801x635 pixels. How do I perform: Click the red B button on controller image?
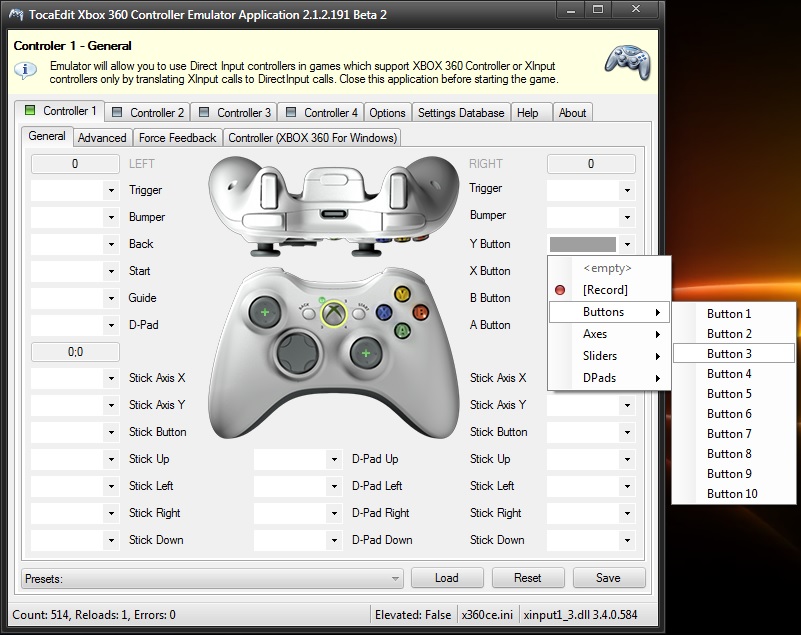click(x=420, y=312)
